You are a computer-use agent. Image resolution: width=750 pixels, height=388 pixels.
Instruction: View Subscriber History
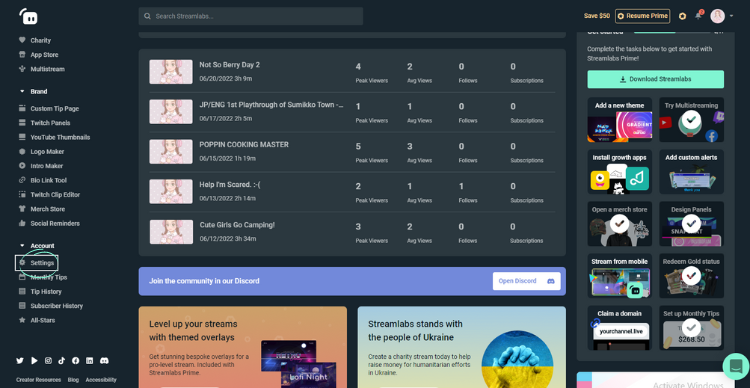click(x=56, y=306)
